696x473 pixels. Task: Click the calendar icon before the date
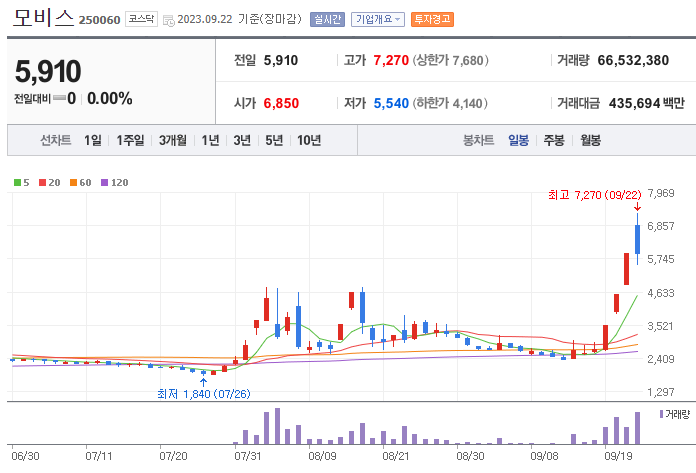coord(169,20)
